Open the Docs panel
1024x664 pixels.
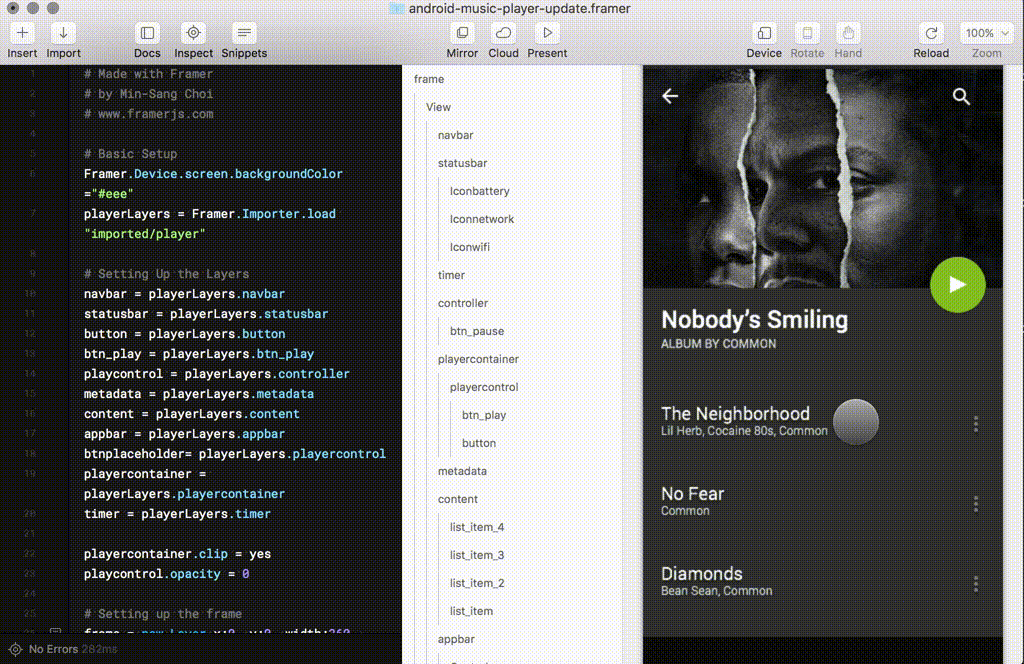point(147,33)
